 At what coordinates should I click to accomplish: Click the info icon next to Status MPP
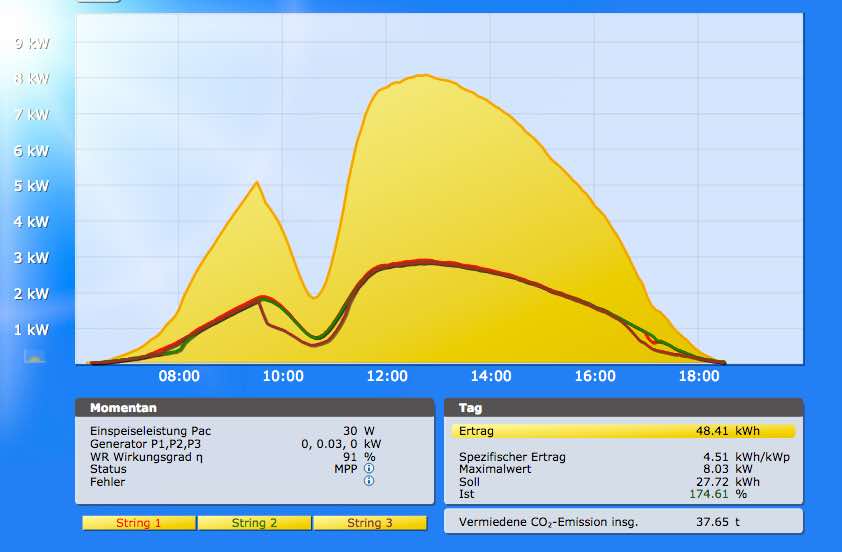(x=369, y=468)
